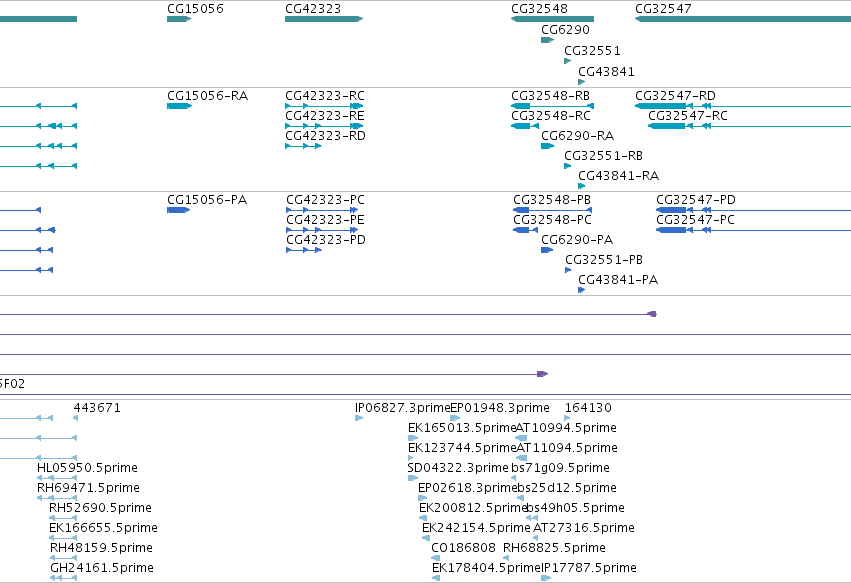
Task: Open the CG15056-RA transcript
Action: 180,106
